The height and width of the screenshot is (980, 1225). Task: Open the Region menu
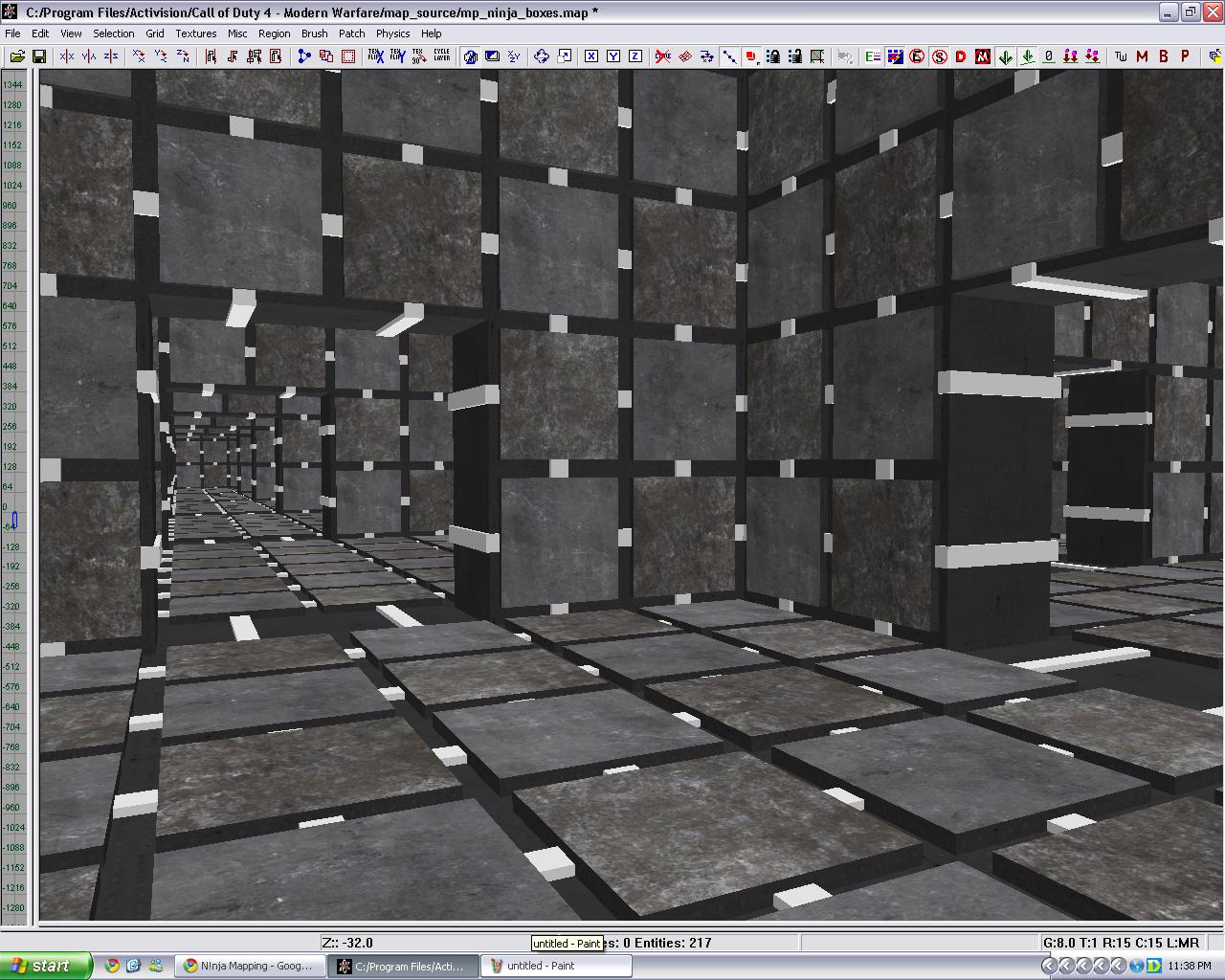(x=275, y=33)
